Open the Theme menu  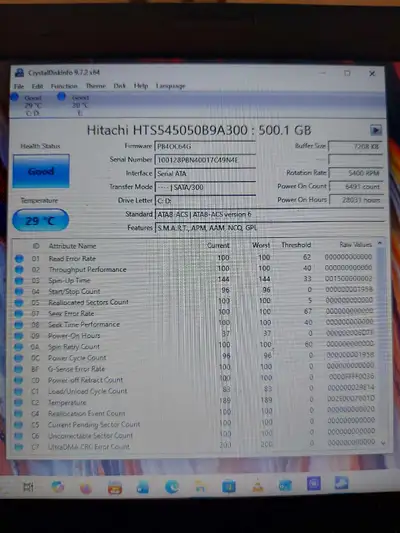[x=96, y=86]
